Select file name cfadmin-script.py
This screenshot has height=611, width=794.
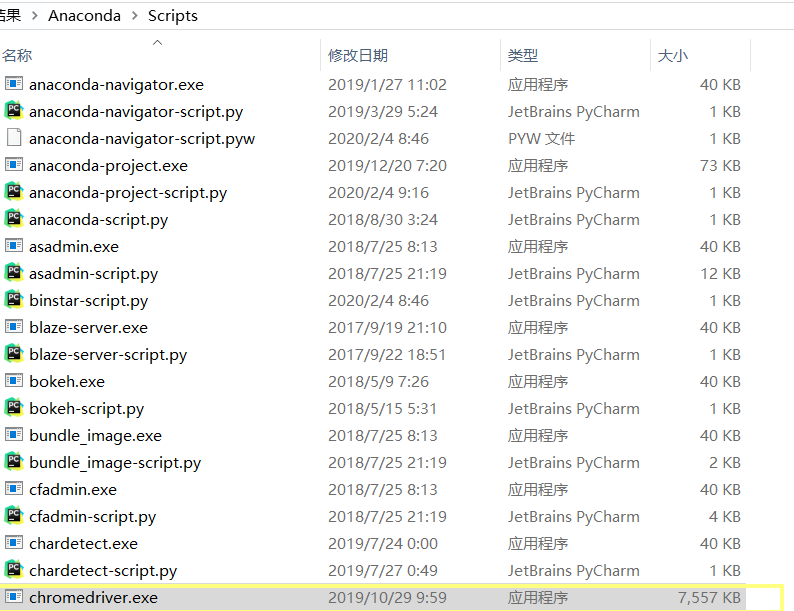point(93,517)
